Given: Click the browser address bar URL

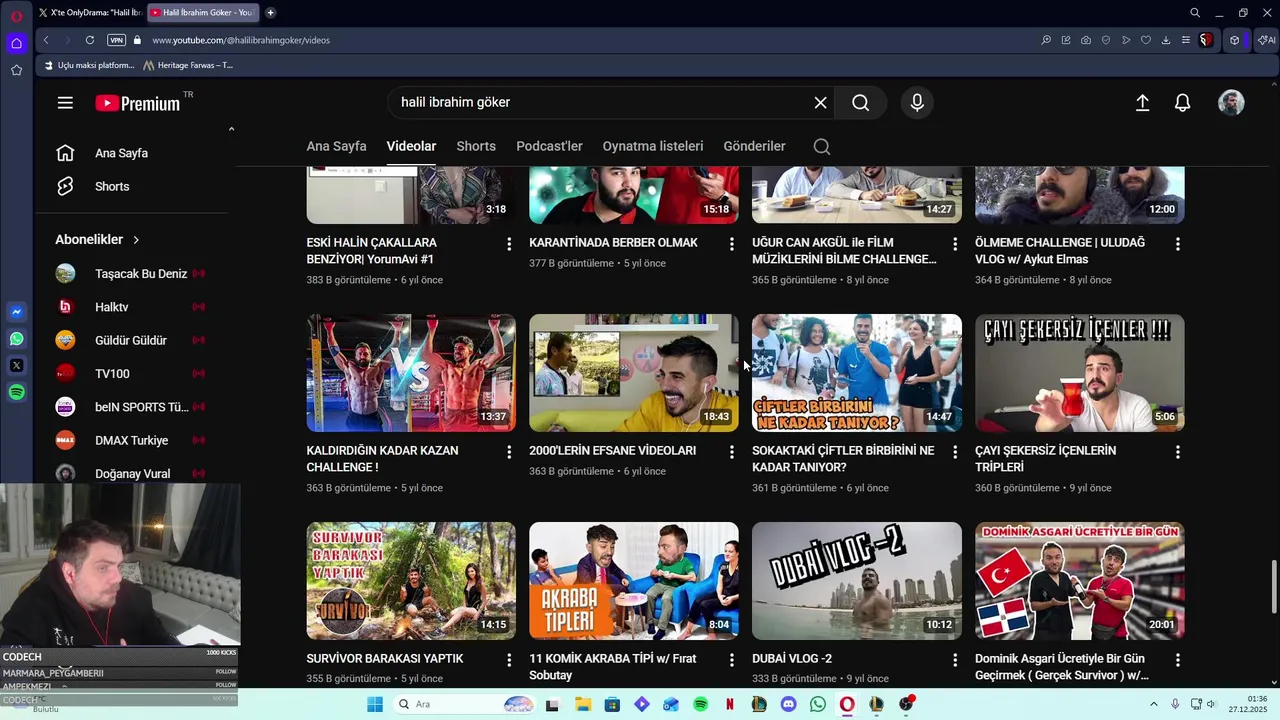Looking at the screenshot, I should tap(241, 40).
